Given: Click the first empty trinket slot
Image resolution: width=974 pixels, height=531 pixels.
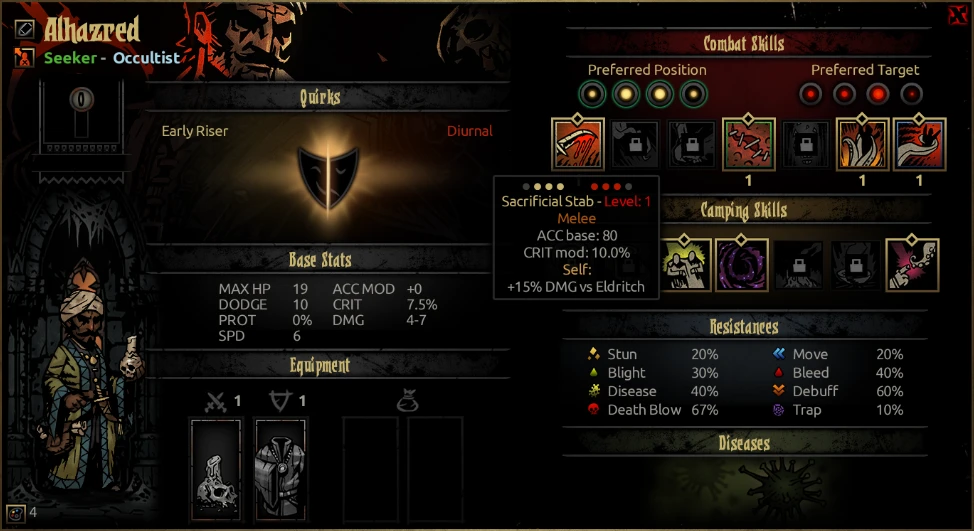Looking at the screenshot, I should click(370, 470).
